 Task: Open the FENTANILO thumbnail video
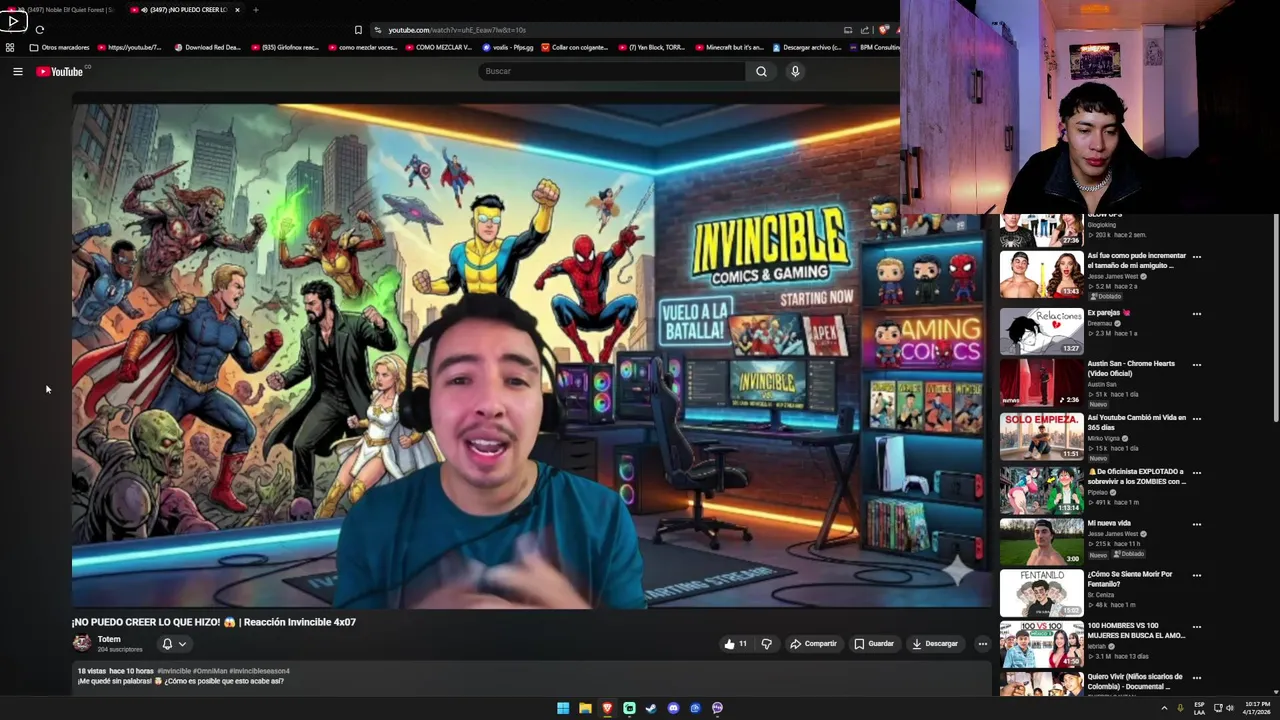(x=1041, y=593)
